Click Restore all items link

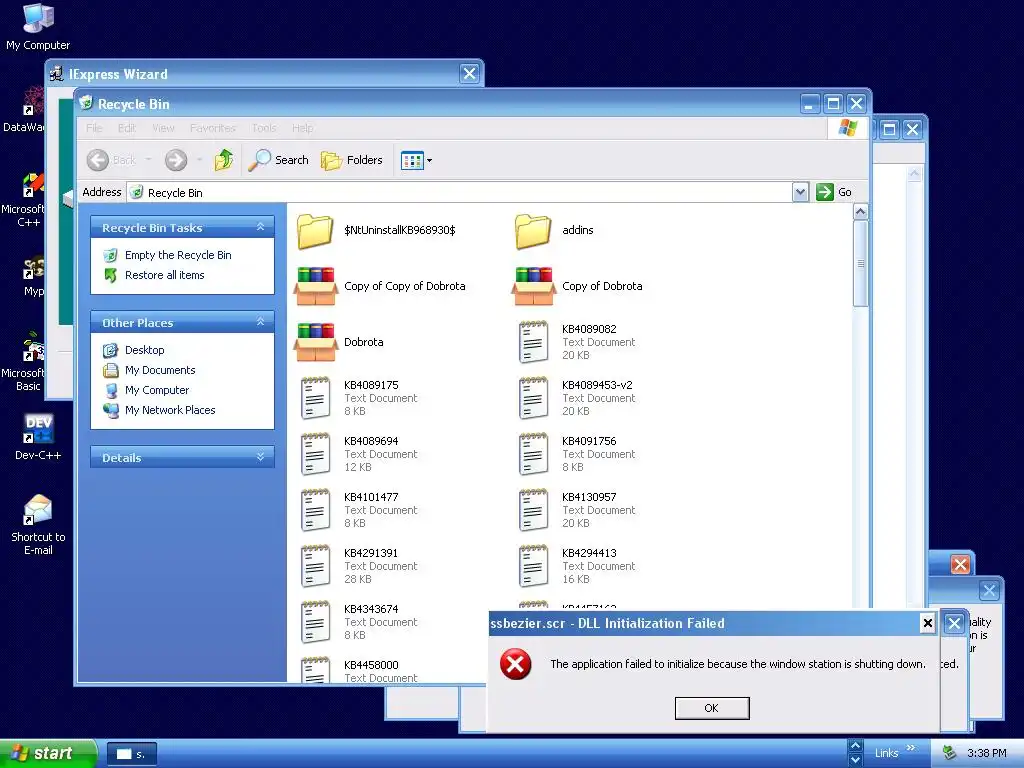pos(165,276)
